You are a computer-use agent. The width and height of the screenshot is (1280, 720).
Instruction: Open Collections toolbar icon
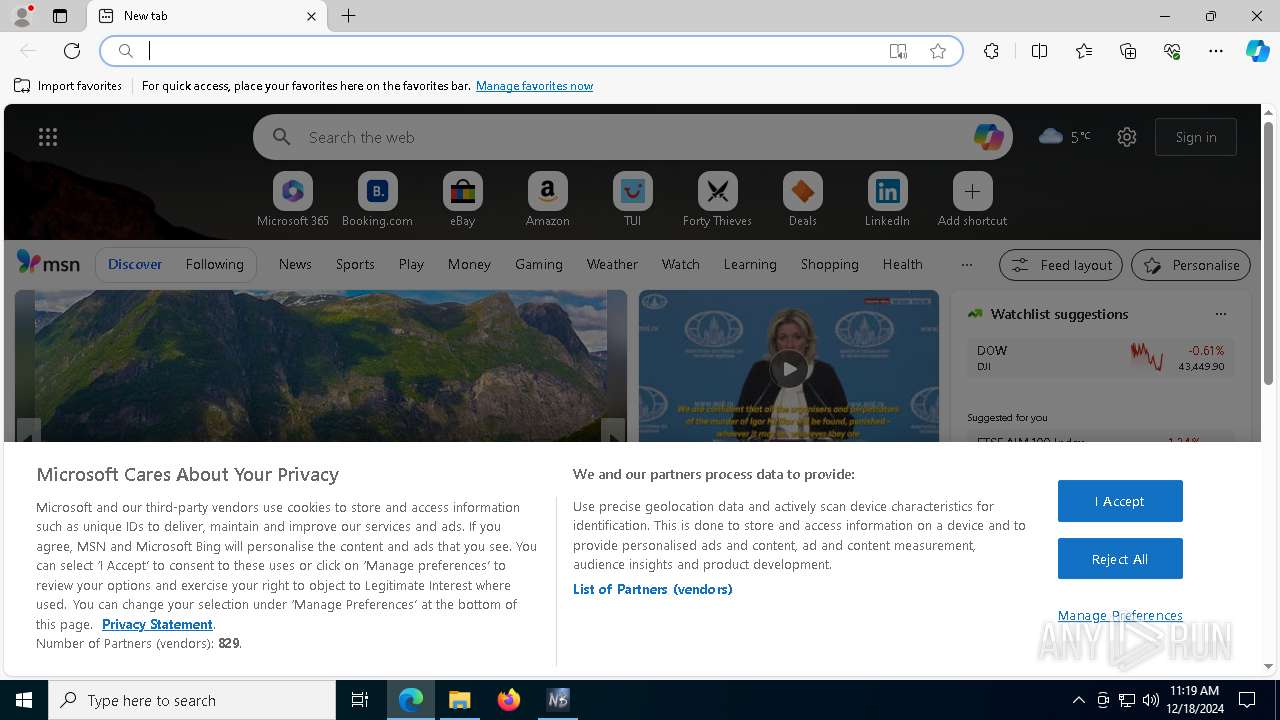(x=1128, y=51)
